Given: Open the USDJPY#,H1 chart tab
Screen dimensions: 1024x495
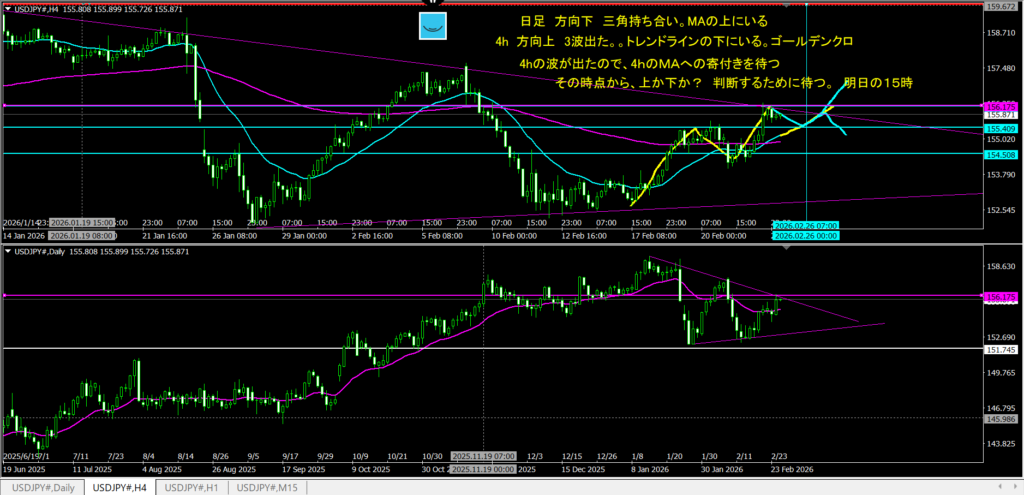Looking at the screenshot, I should [x=192, y=487].
